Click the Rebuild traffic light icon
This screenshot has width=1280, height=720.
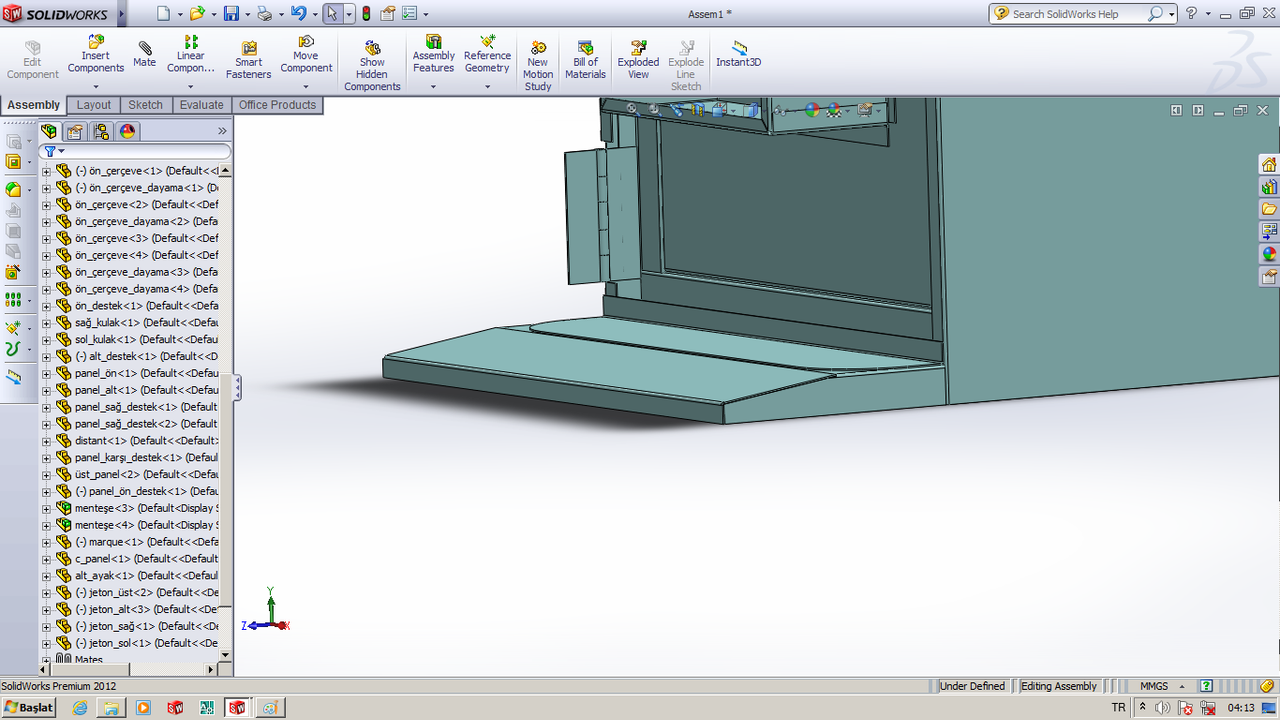(366, 14)
